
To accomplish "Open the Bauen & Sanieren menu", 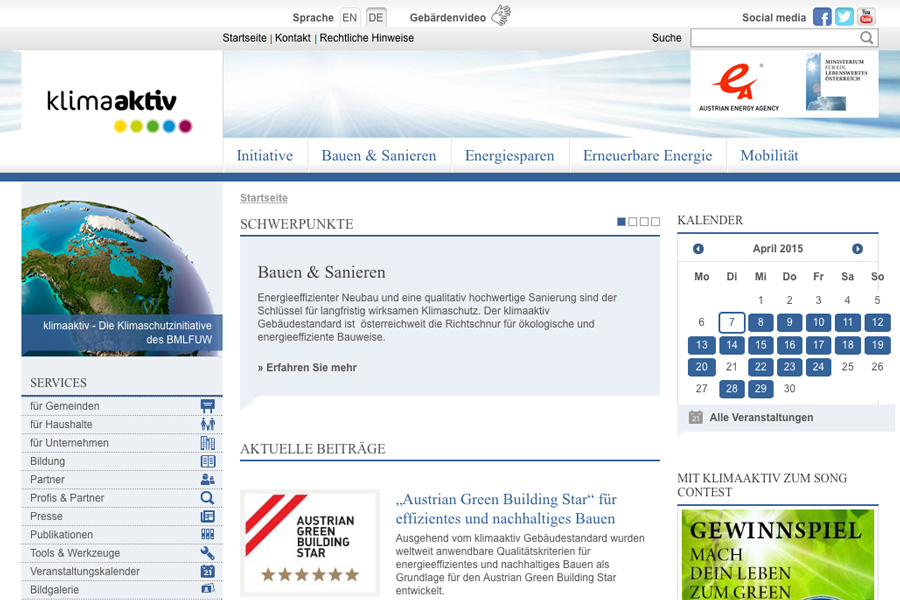I will (378, 156).
